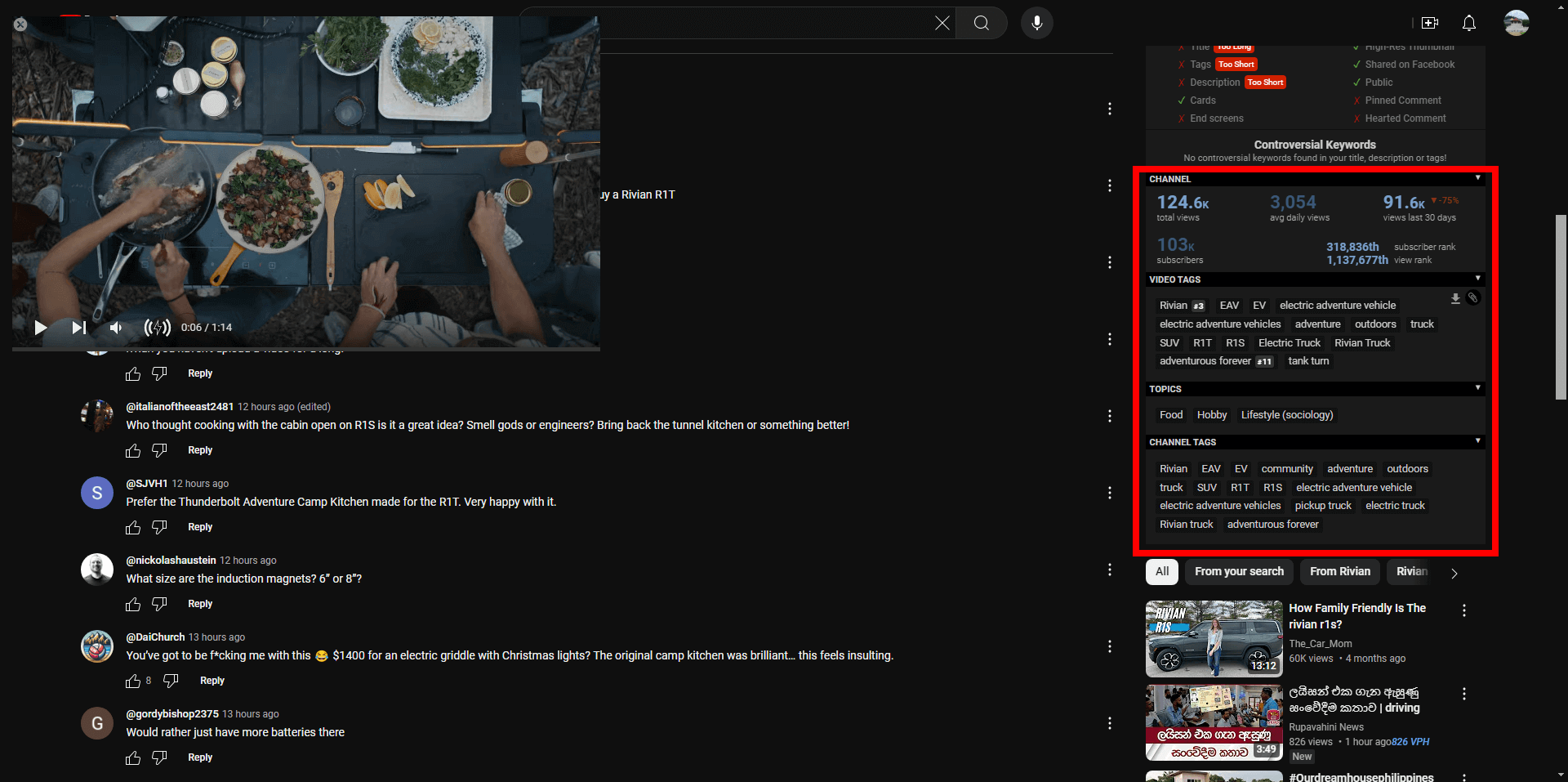This screenshot has width=1568, height=782.
Task: Open the options menu on @gordybishop2375's comment
Action: click(x=1110, y=723)
